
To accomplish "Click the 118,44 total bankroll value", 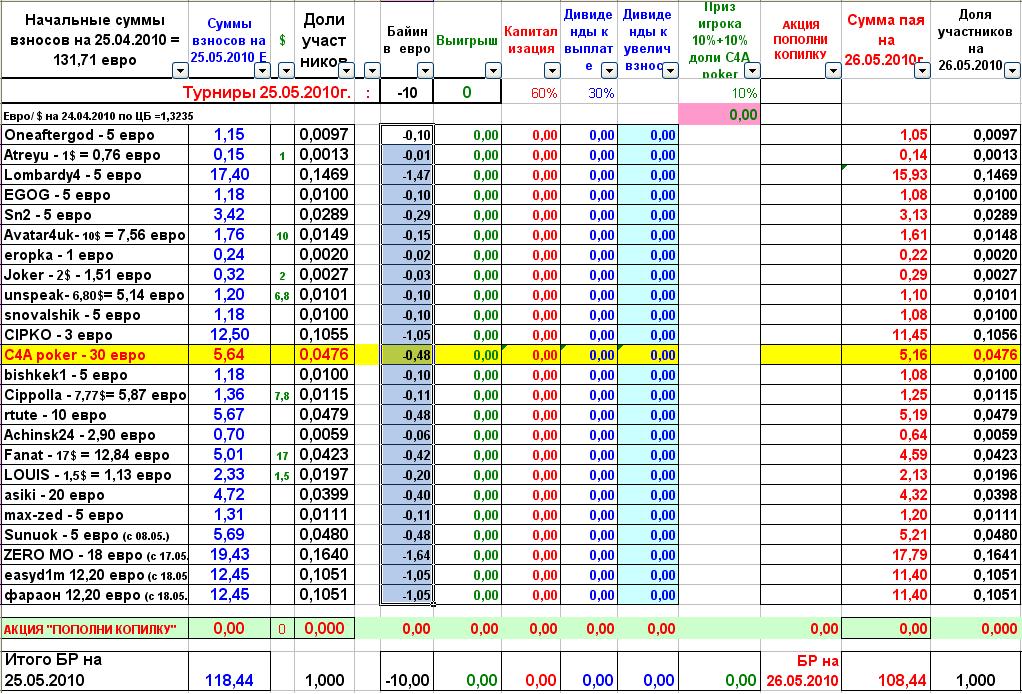I will coord(229,680).
